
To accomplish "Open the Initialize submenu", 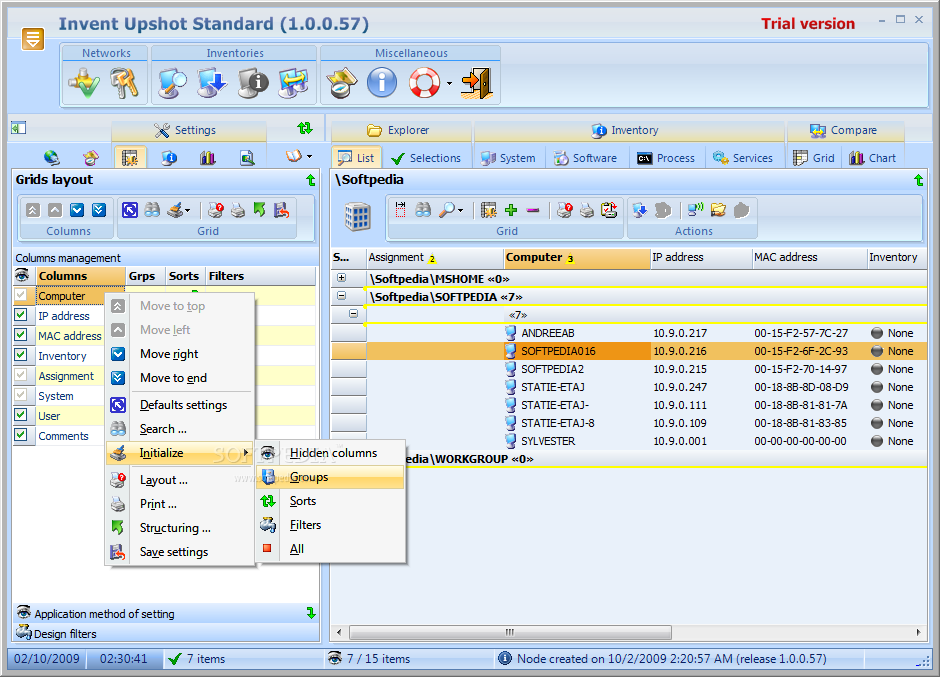I will pos(180,453).
